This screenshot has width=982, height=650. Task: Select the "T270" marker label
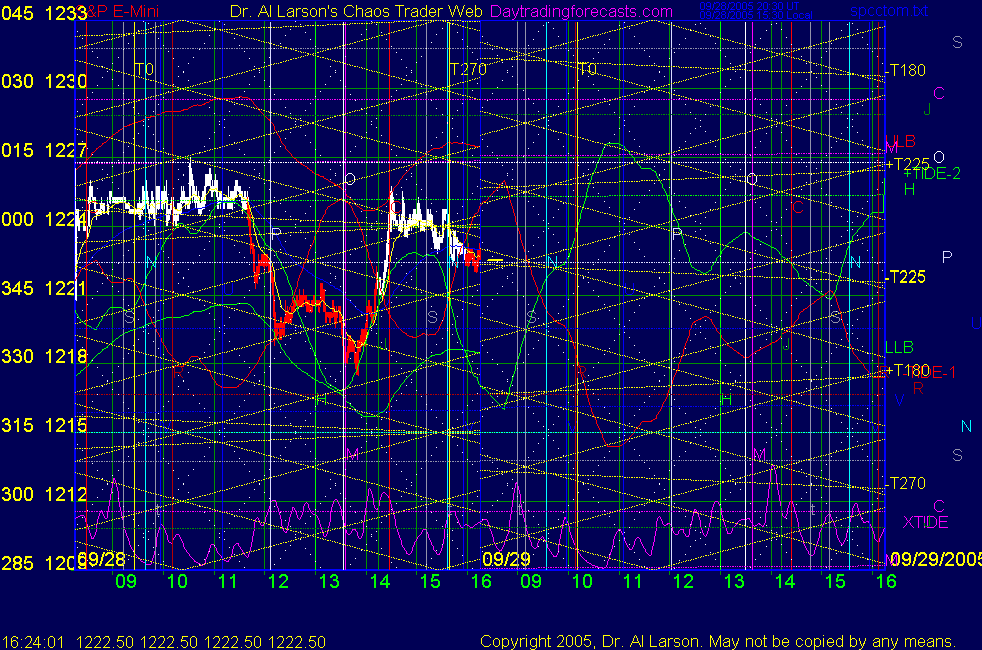click(x=468, y=69)
